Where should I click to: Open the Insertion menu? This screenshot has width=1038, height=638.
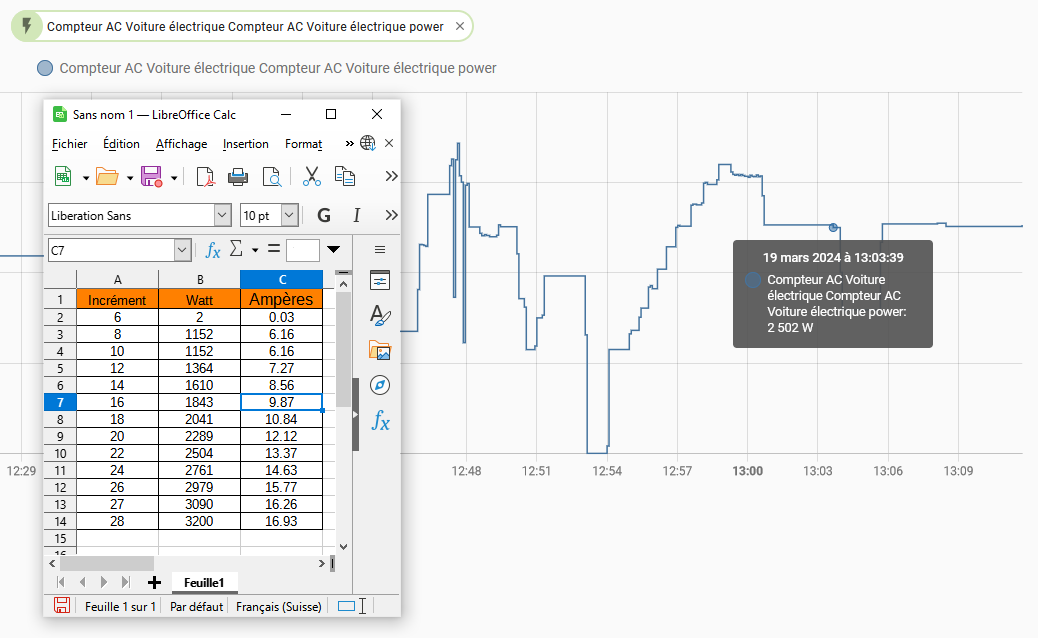pos(245,144)
